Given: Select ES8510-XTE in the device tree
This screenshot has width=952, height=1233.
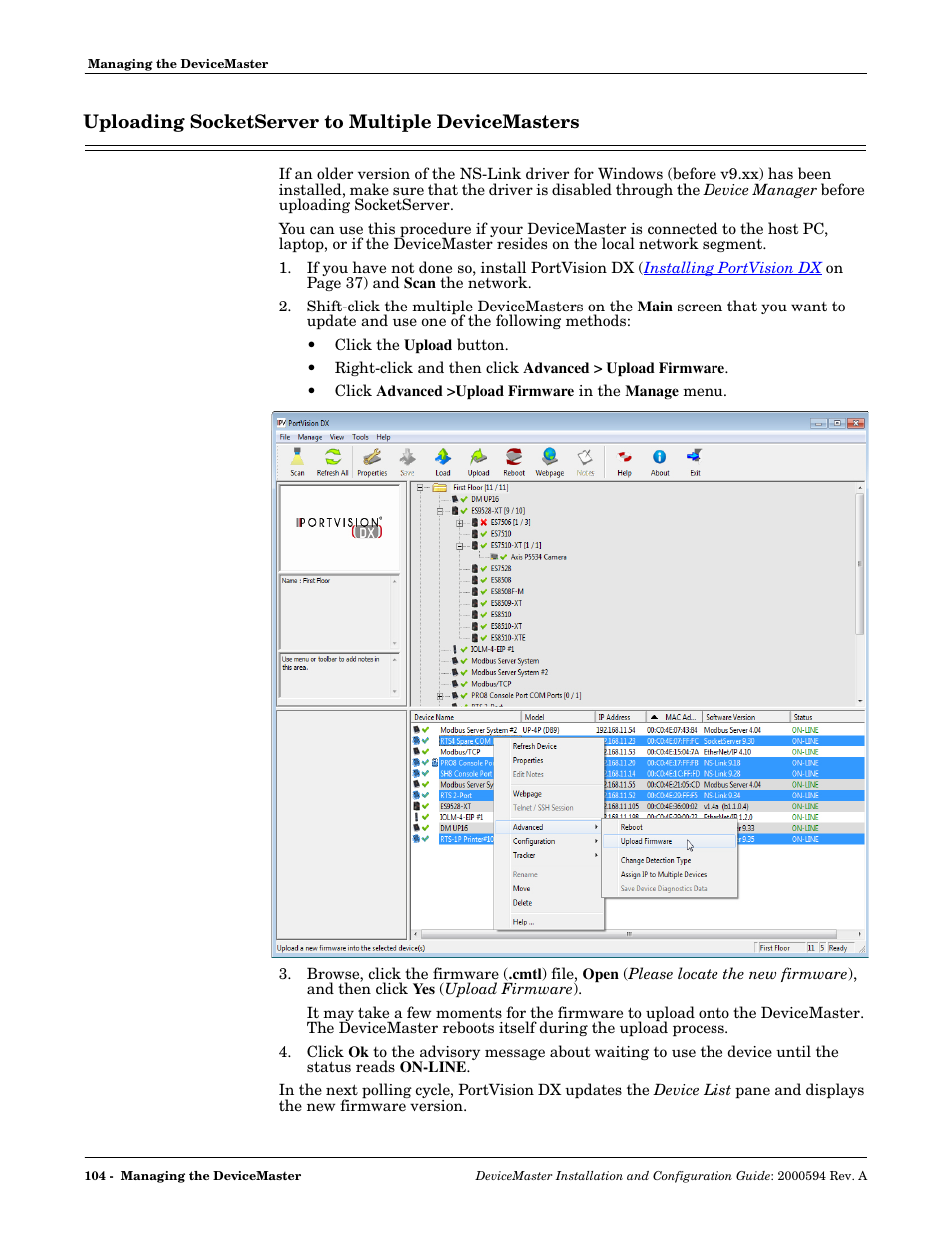Looking at the screenshot, I should (508, 637).
